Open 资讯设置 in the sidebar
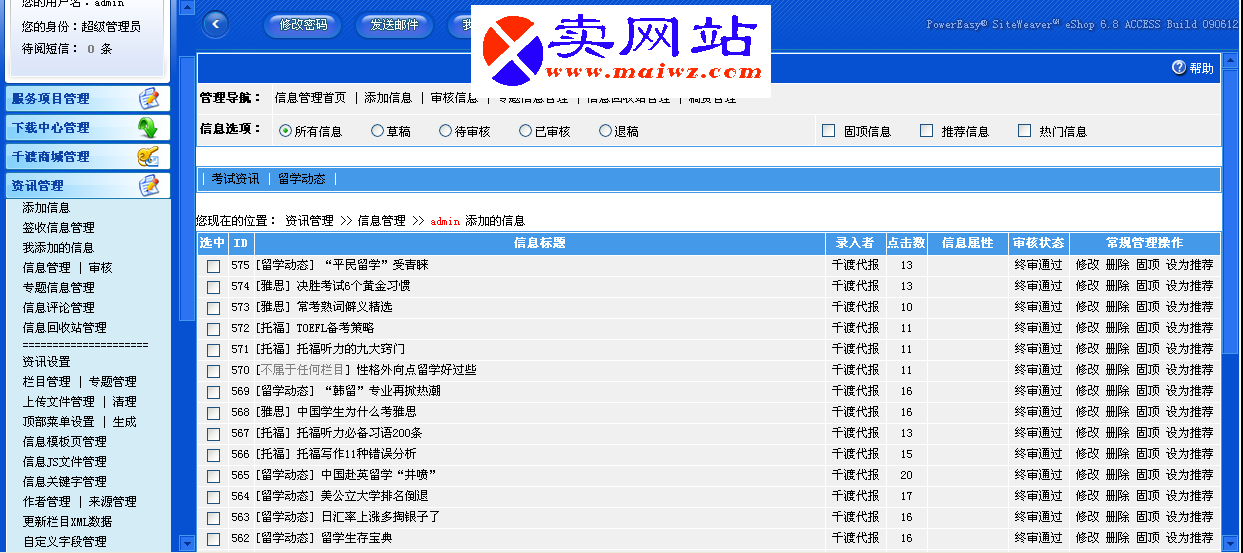Screen dimensions: 1243x553 (x=46, y=362)
